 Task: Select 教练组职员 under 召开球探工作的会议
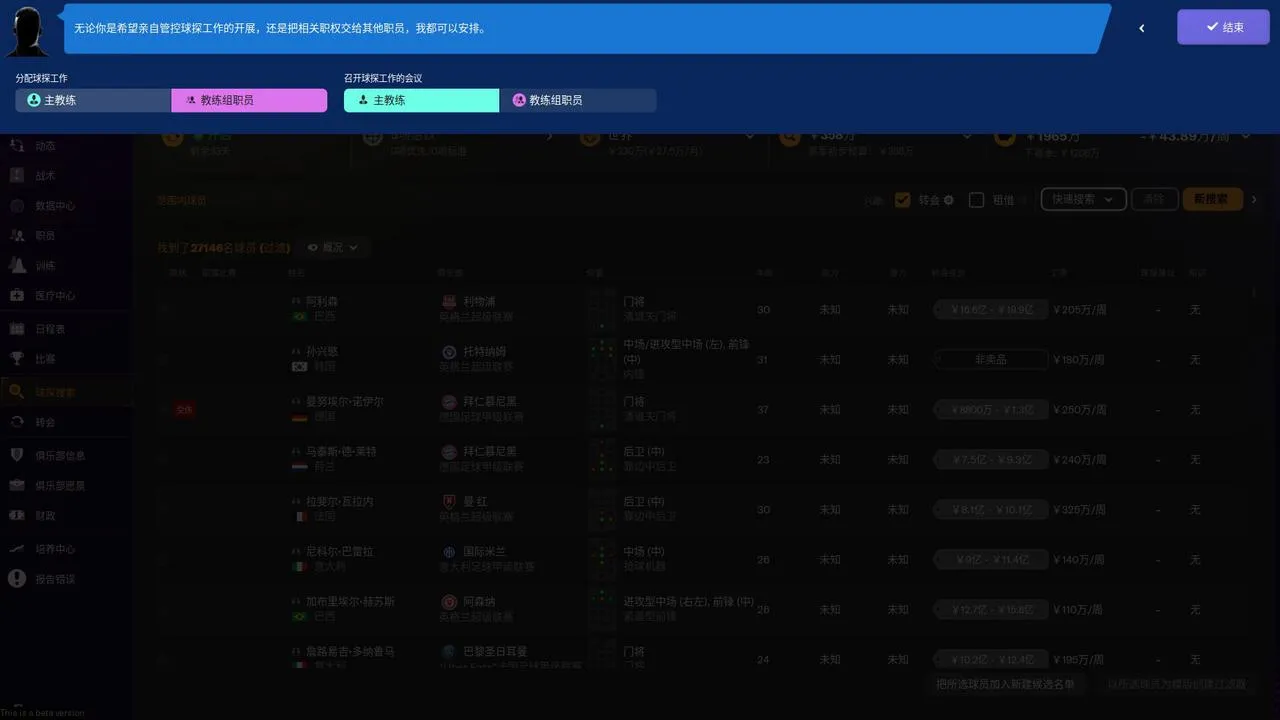[578, 100]
